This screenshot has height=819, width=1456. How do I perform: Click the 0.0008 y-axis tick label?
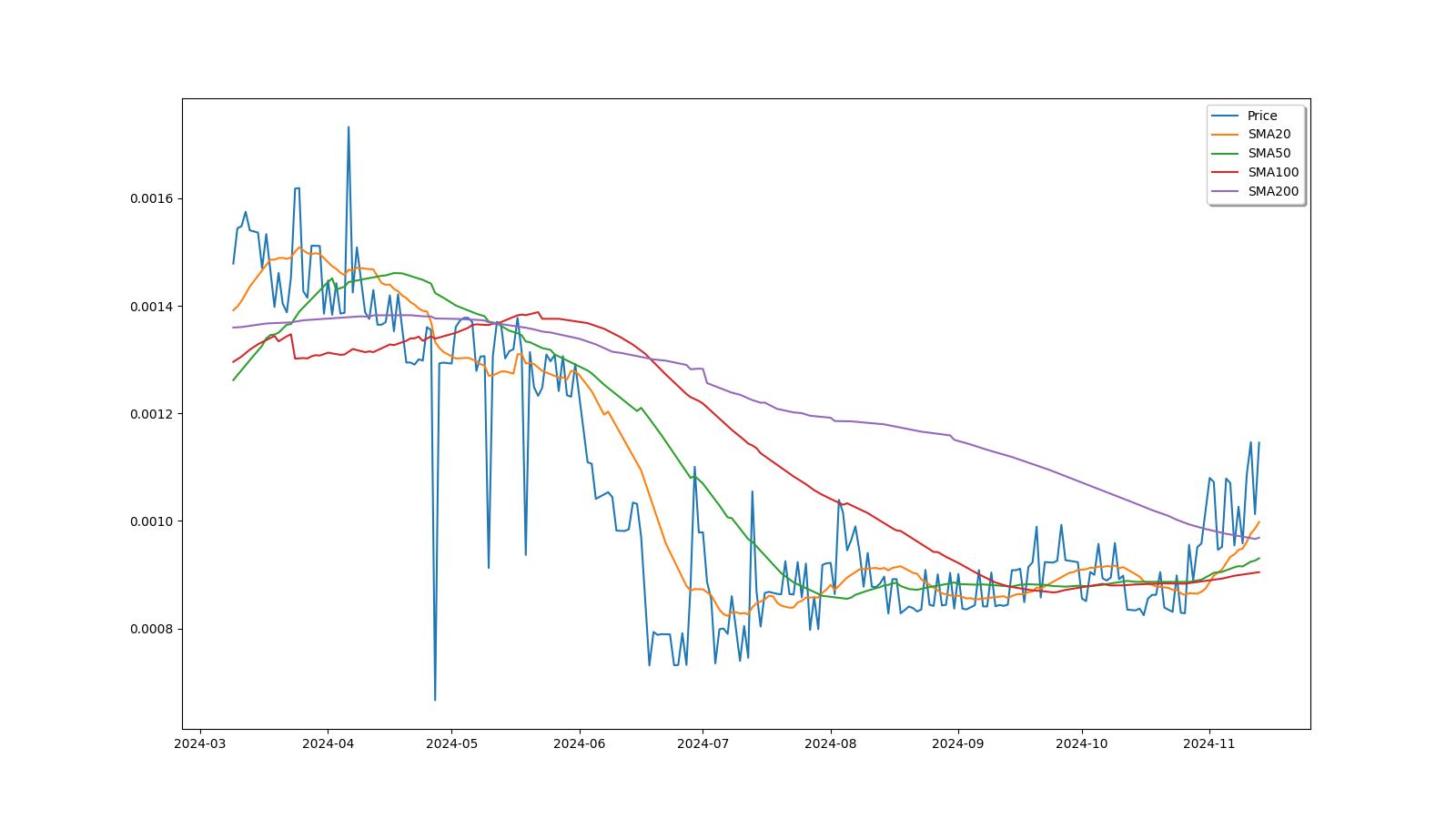(x=153, y=629)
